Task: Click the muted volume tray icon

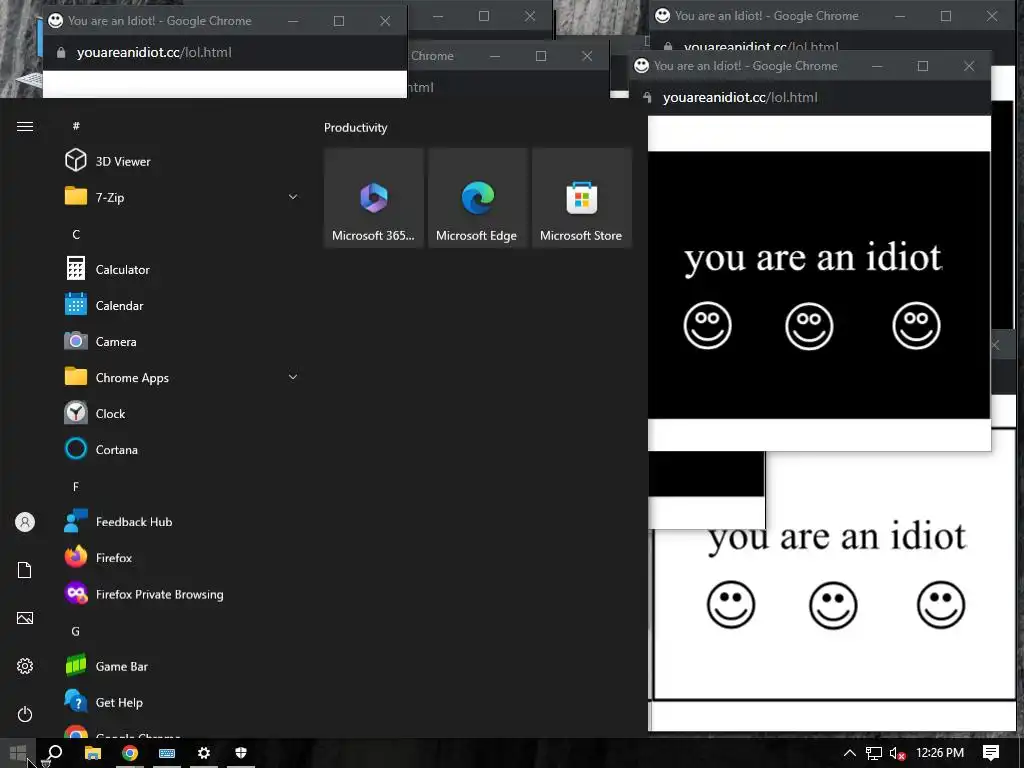Action: 897,754
